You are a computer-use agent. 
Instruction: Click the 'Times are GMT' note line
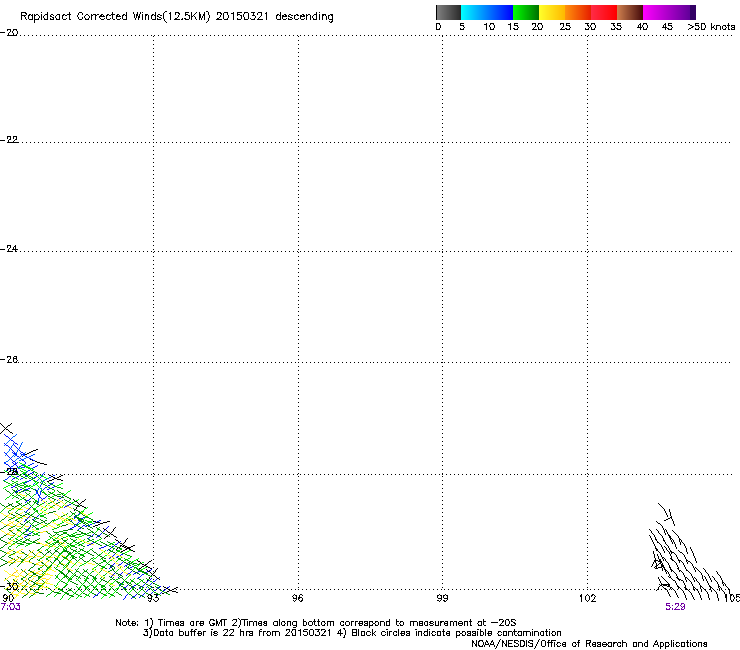coord(316,623)
